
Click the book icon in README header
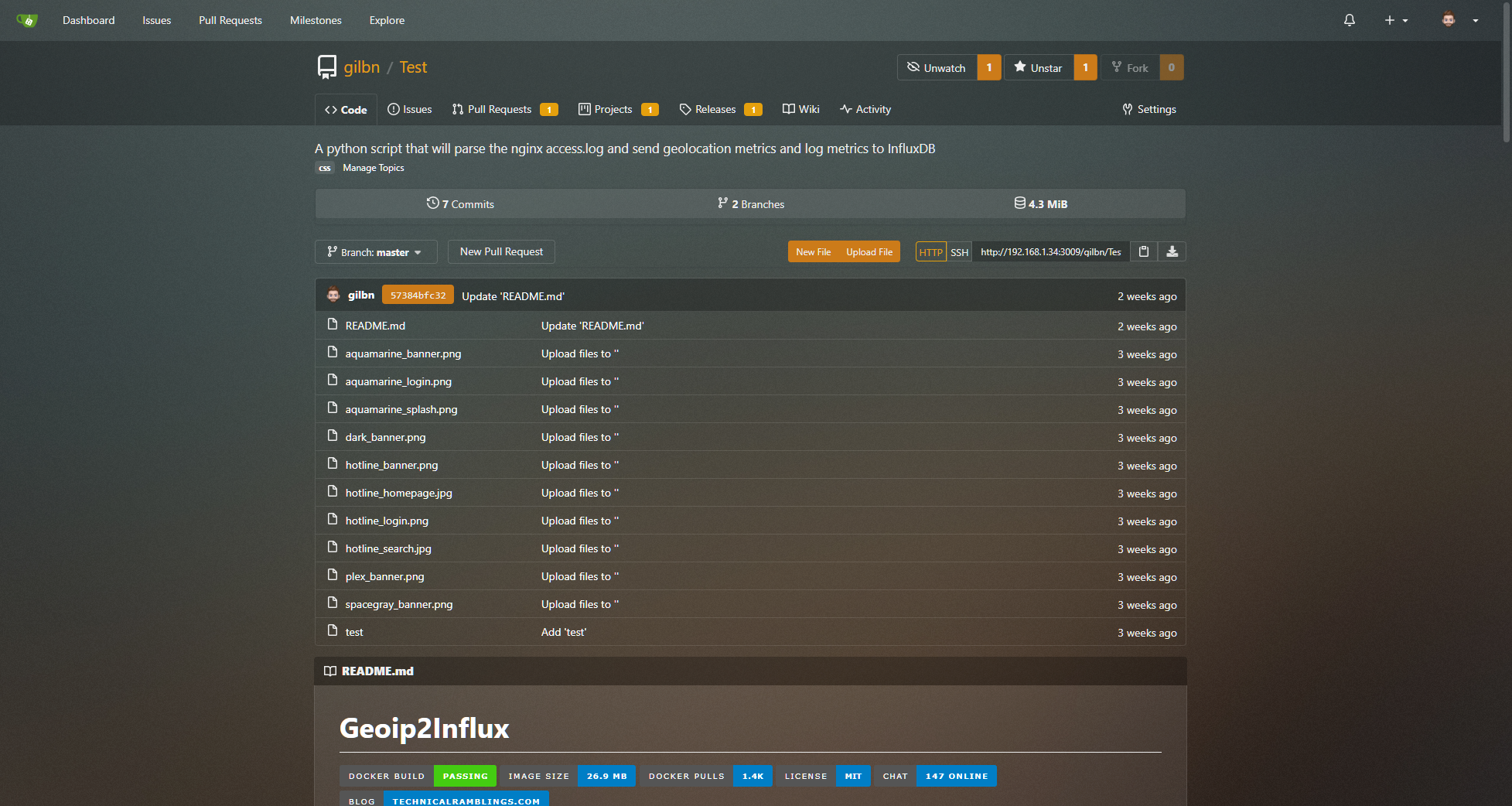(330, 671)
